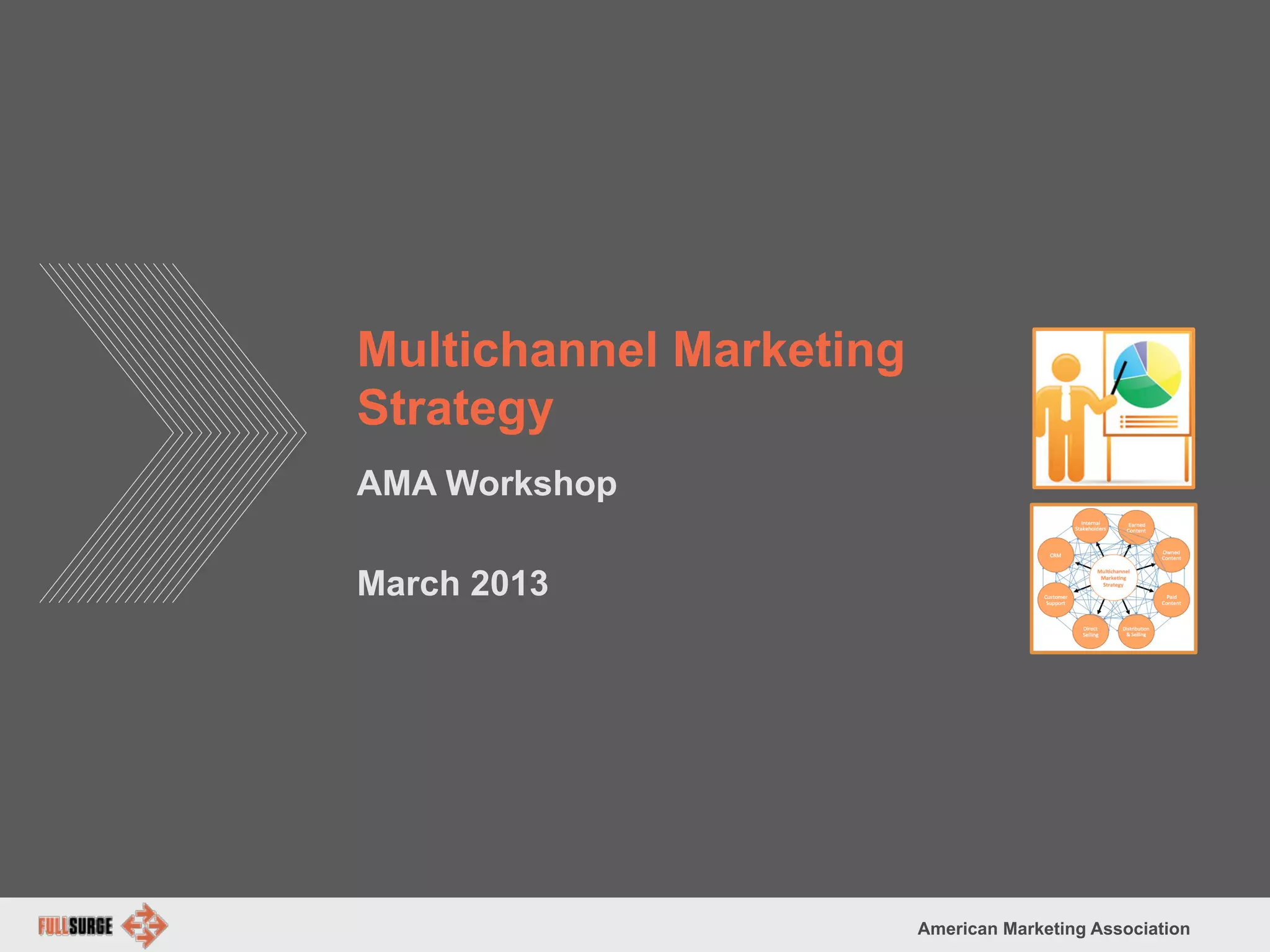Image resolution: width=1270 pixels, height=952 pixels.
Task: Click the Internal Stakeholders circle
Action: [1090, 526]
